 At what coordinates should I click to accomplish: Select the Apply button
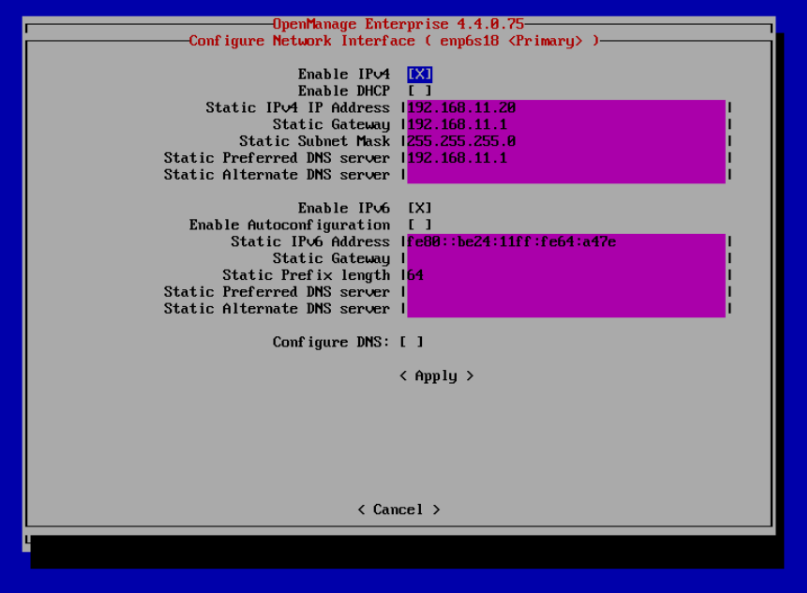(x=436, y=376)
